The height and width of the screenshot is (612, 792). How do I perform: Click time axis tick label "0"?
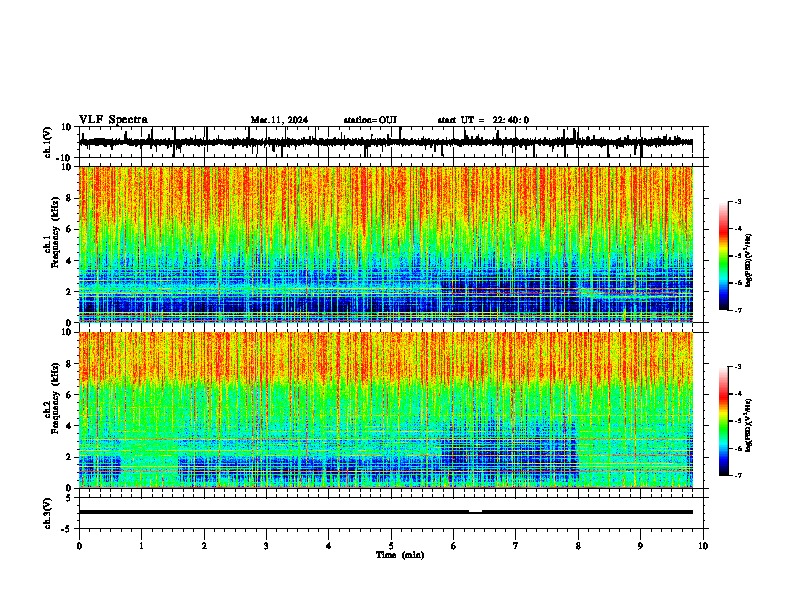[x=79, y=546]
